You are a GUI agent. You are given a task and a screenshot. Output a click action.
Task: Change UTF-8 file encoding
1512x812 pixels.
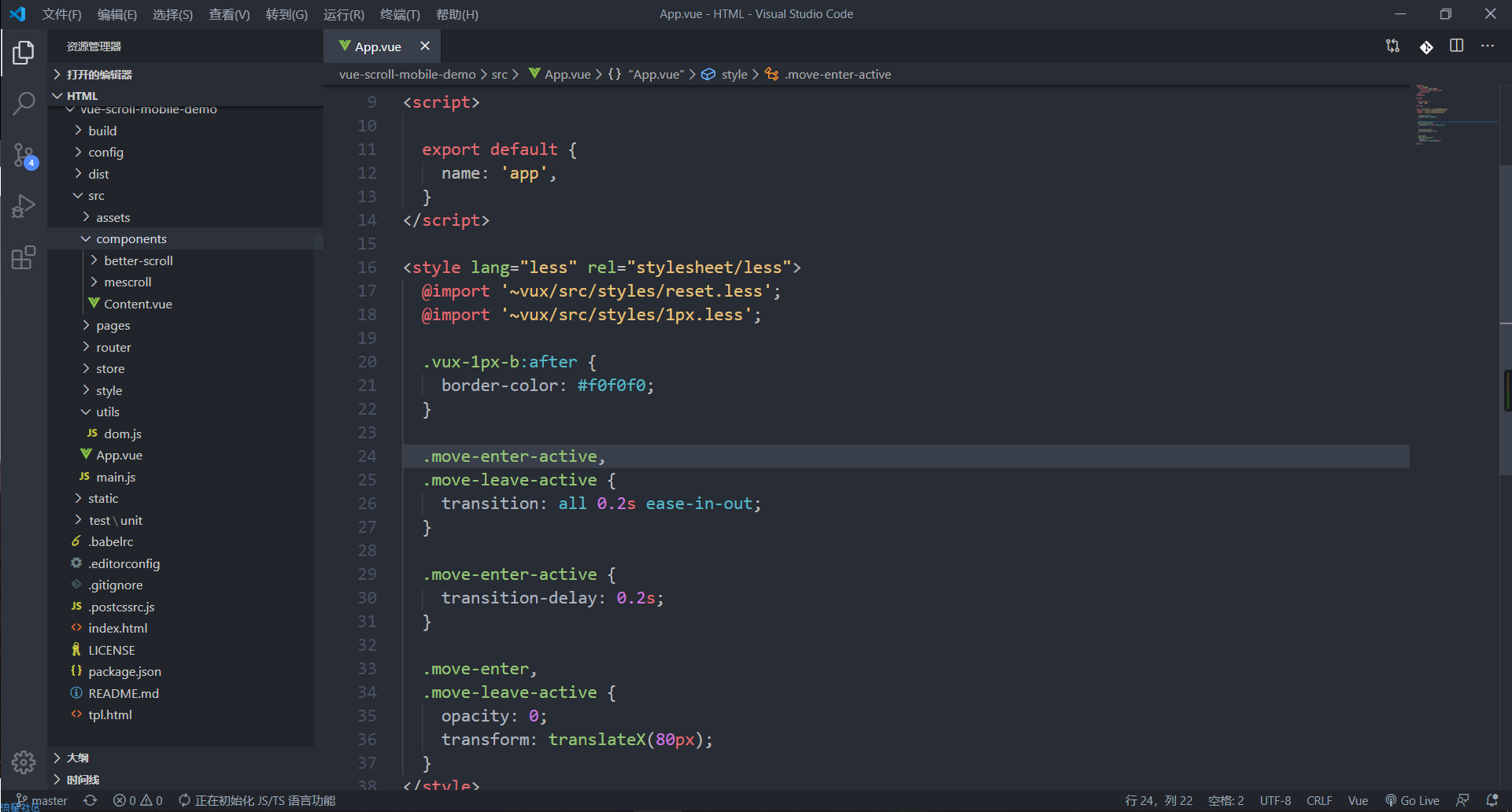tap(1275, 800)
